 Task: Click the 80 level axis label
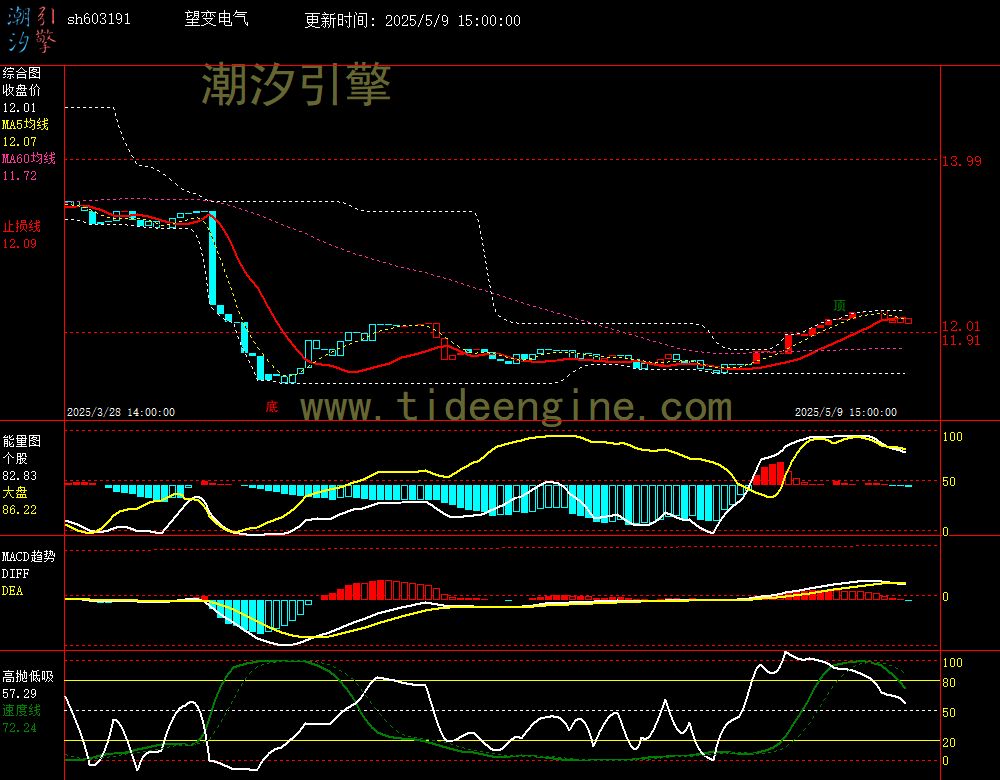949,682
